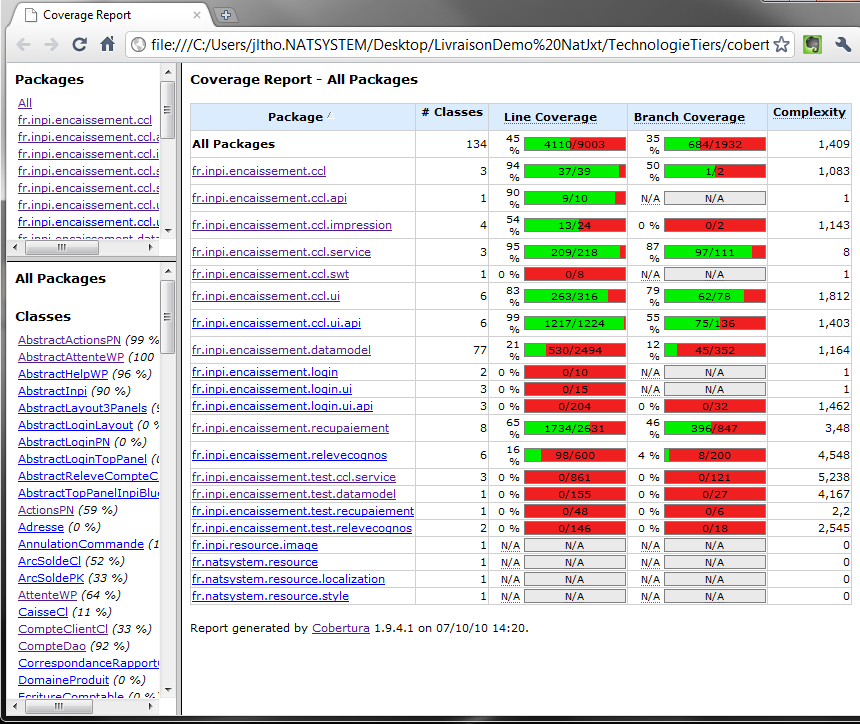Open the AbstractAttenteWP class

pos(71,357)
